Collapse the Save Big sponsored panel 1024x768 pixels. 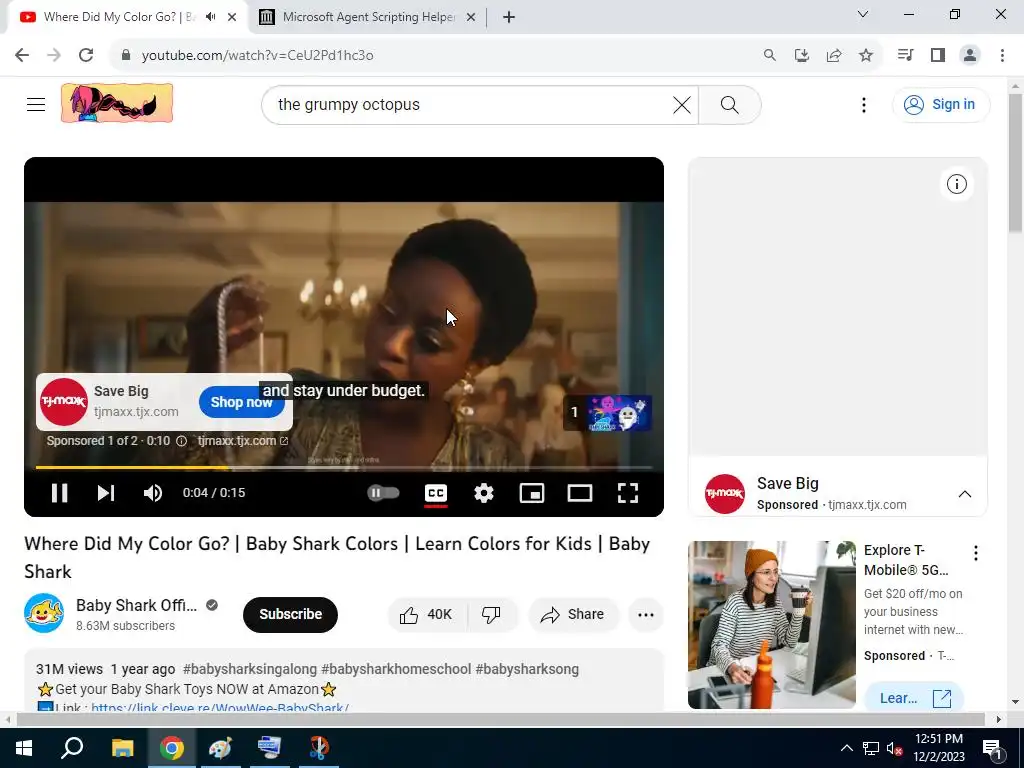(965, 494)
